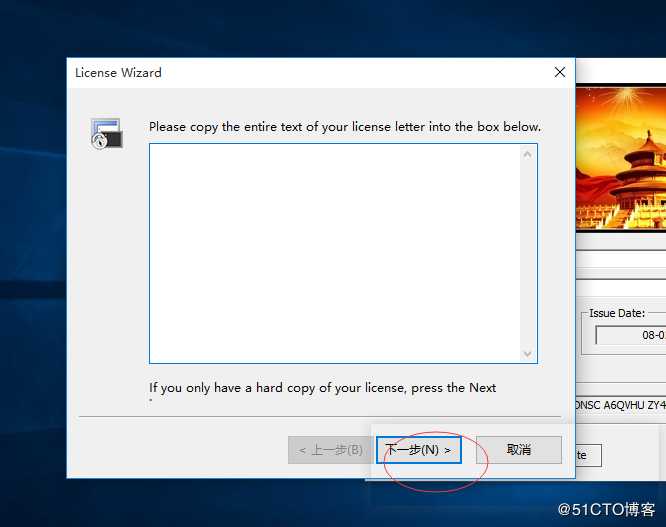Click the 'If you only have a hard copy' note
Image resolution: width=666 pixels, height=527 pixels.
tap(322, 388)
